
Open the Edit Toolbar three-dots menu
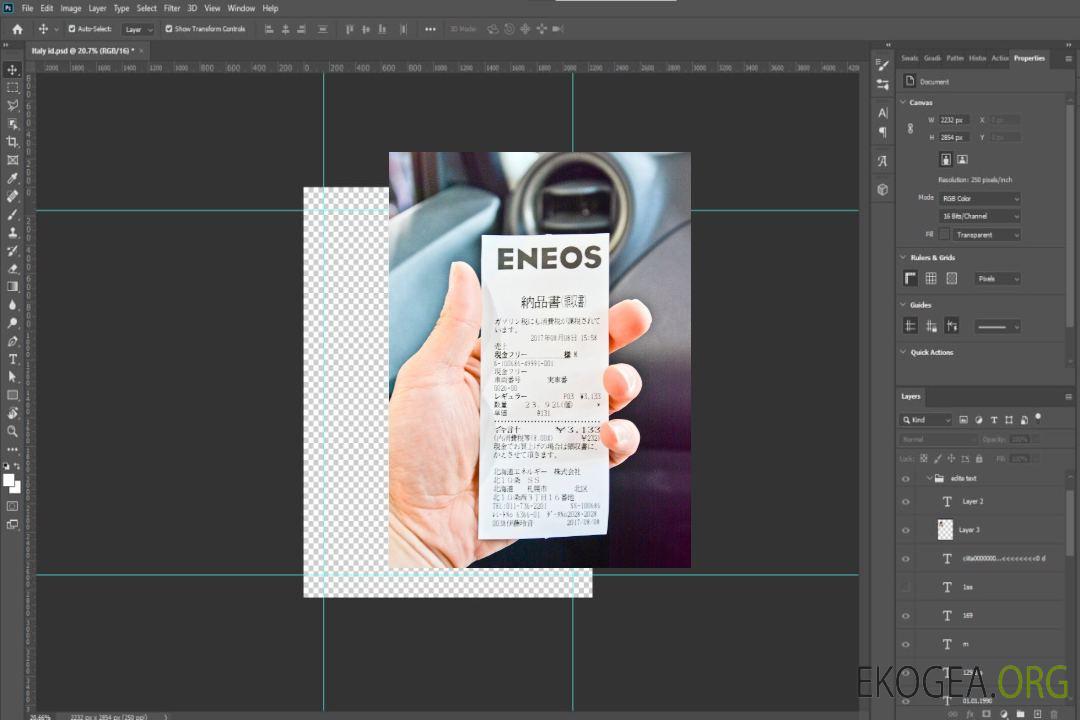pyautogui.click(x=12, y=449)
